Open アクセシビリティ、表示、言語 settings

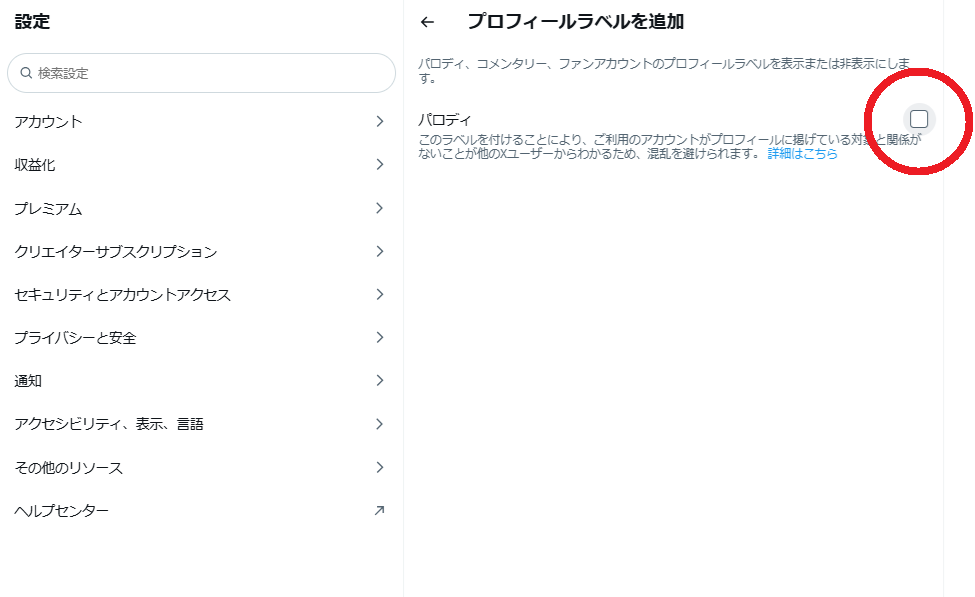coord(109,424)
